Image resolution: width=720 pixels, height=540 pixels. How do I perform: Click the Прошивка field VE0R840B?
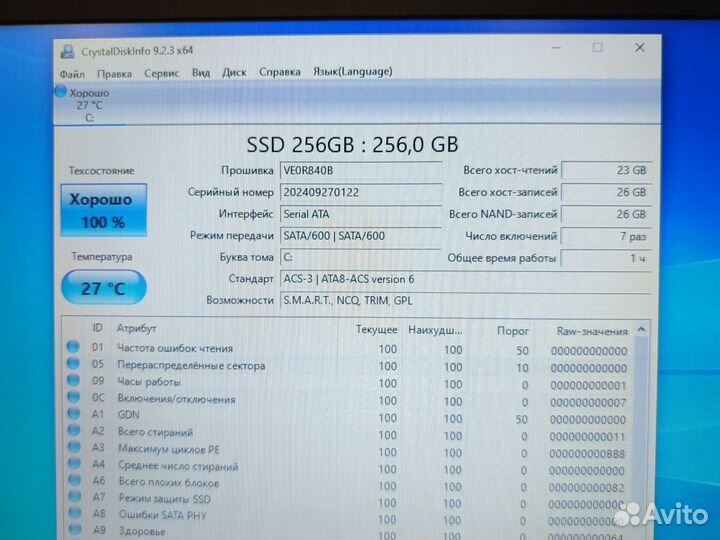point(361,170)
